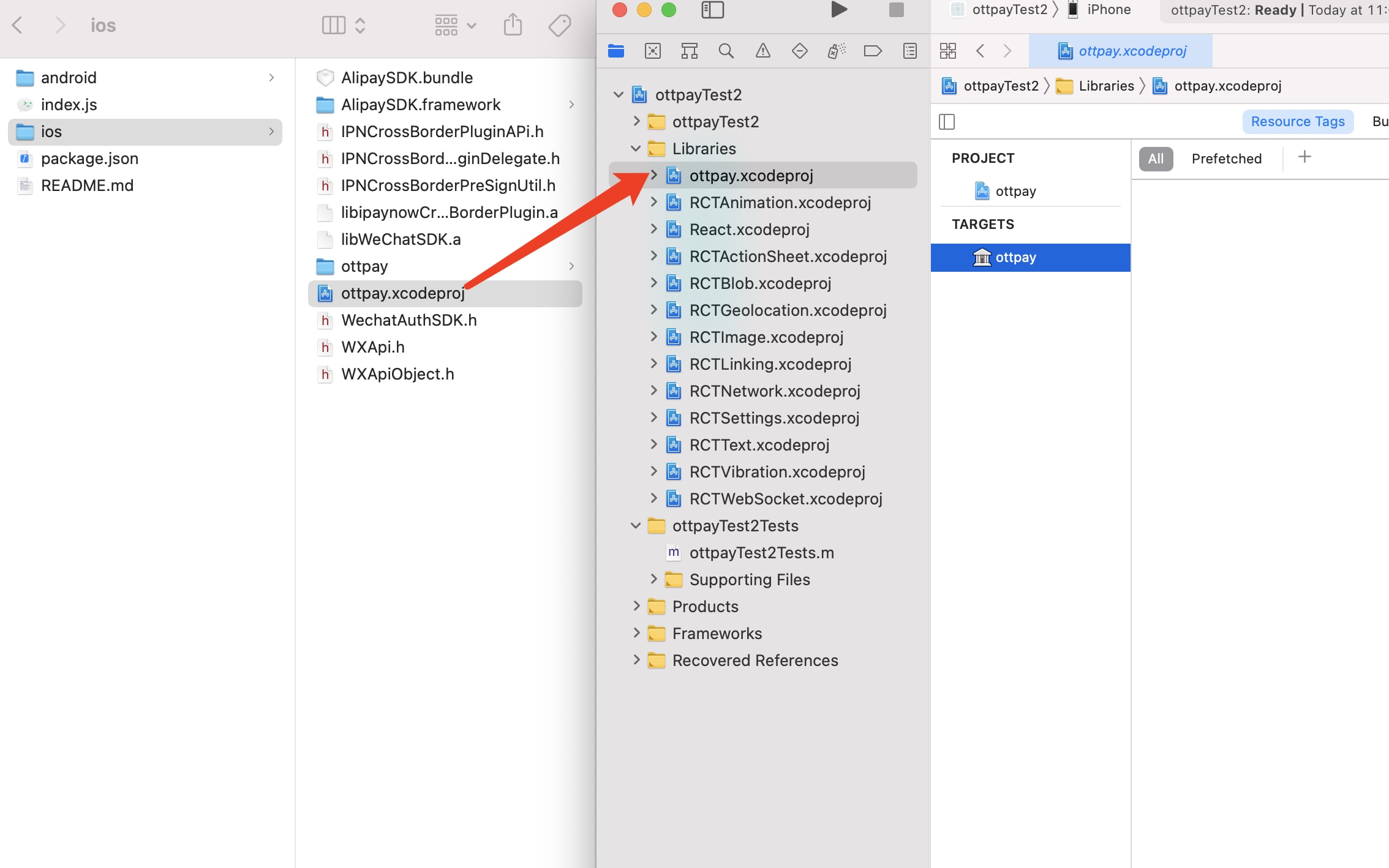Run the project with the play button

[839, 10]
